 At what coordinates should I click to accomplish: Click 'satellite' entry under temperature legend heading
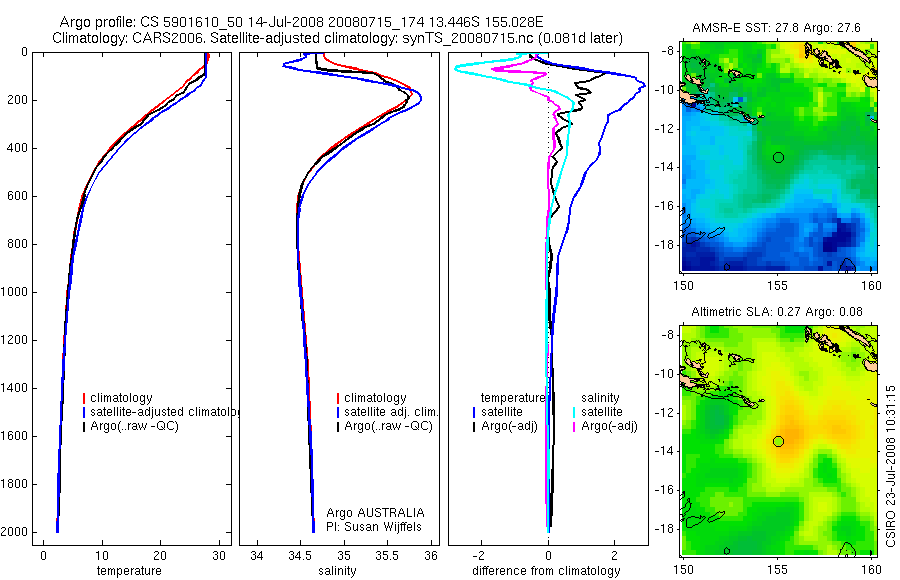[502, 412]
